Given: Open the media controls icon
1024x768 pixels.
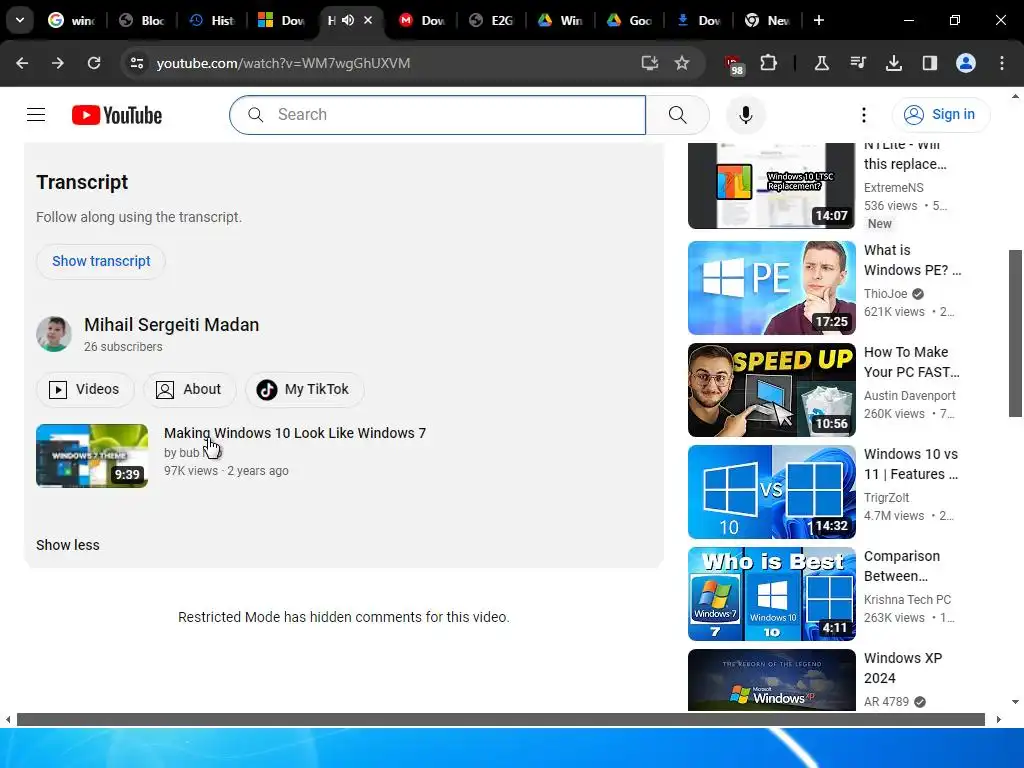Looking at the screenshot, I should pyautogui.click(x=857, y=63).
